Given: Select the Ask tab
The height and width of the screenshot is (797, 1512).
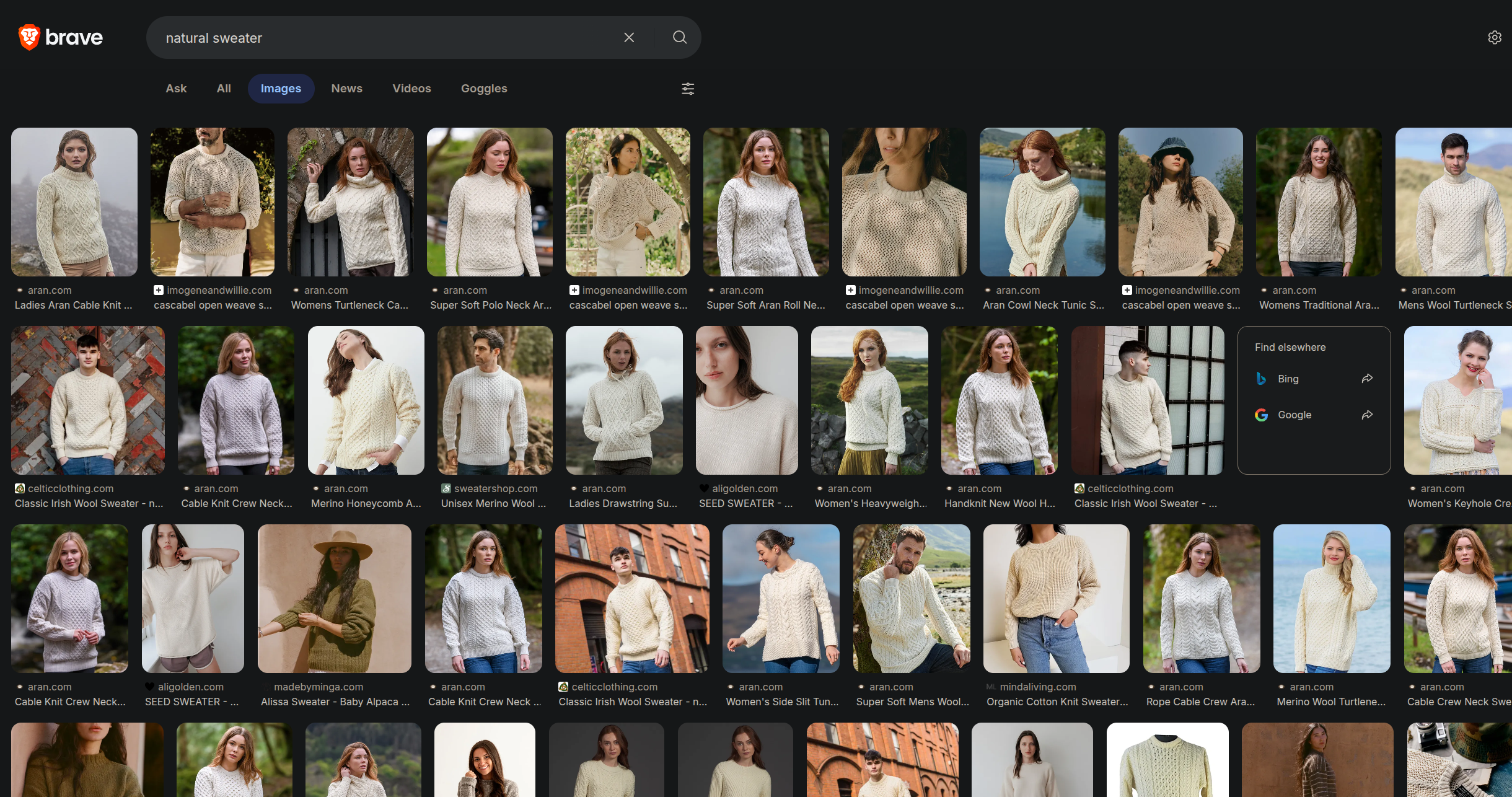Looking at the screenshot, I should coord(176,89).
